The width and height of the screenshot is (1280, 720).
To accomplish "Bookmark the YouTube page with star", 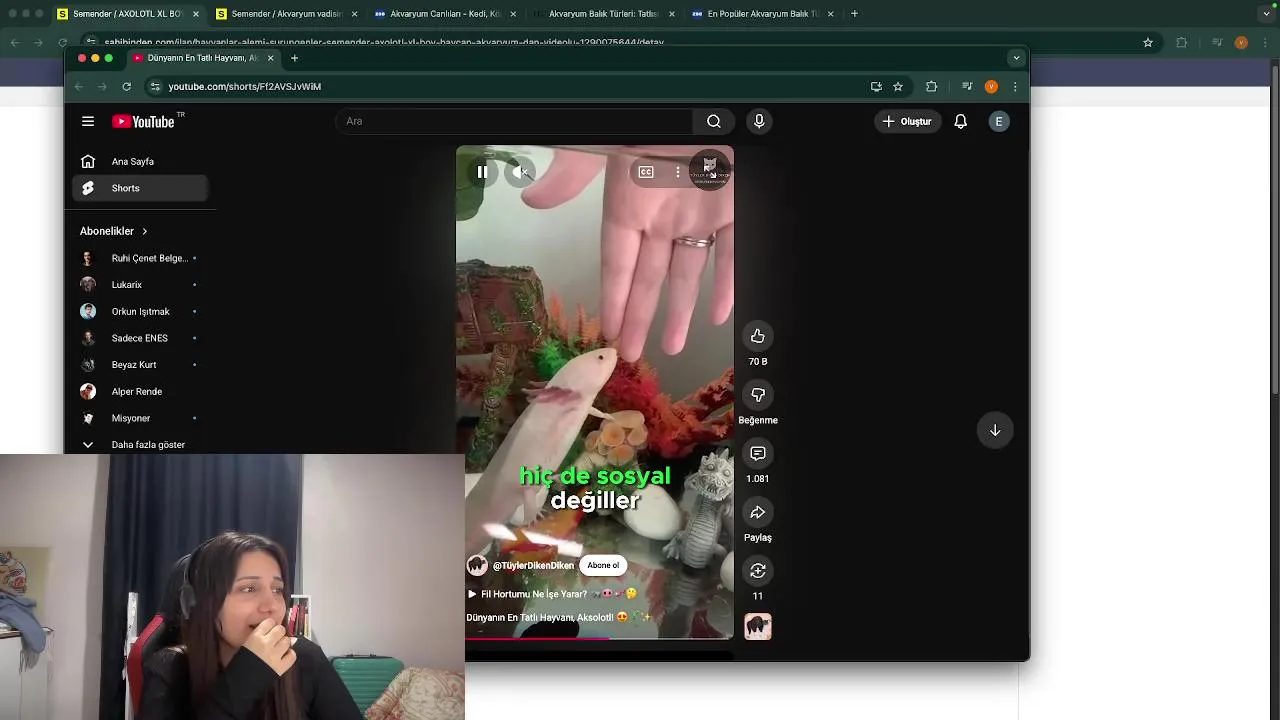I will pos(898,87).
